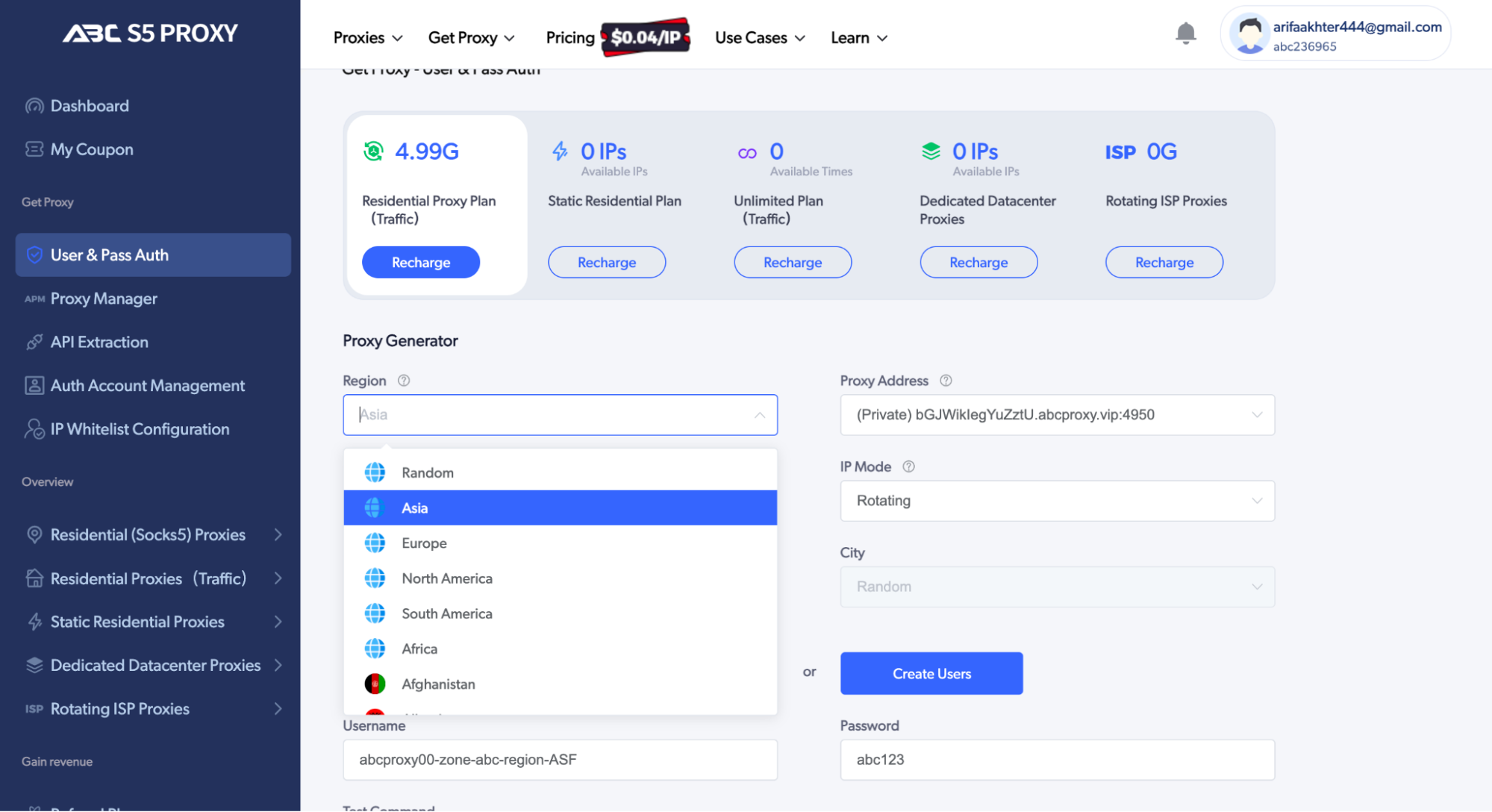The height and width of the screenshot is (812, 1492).
Task: Click the User & Pass Auth shield icon
Action: (x=34, y=255)
